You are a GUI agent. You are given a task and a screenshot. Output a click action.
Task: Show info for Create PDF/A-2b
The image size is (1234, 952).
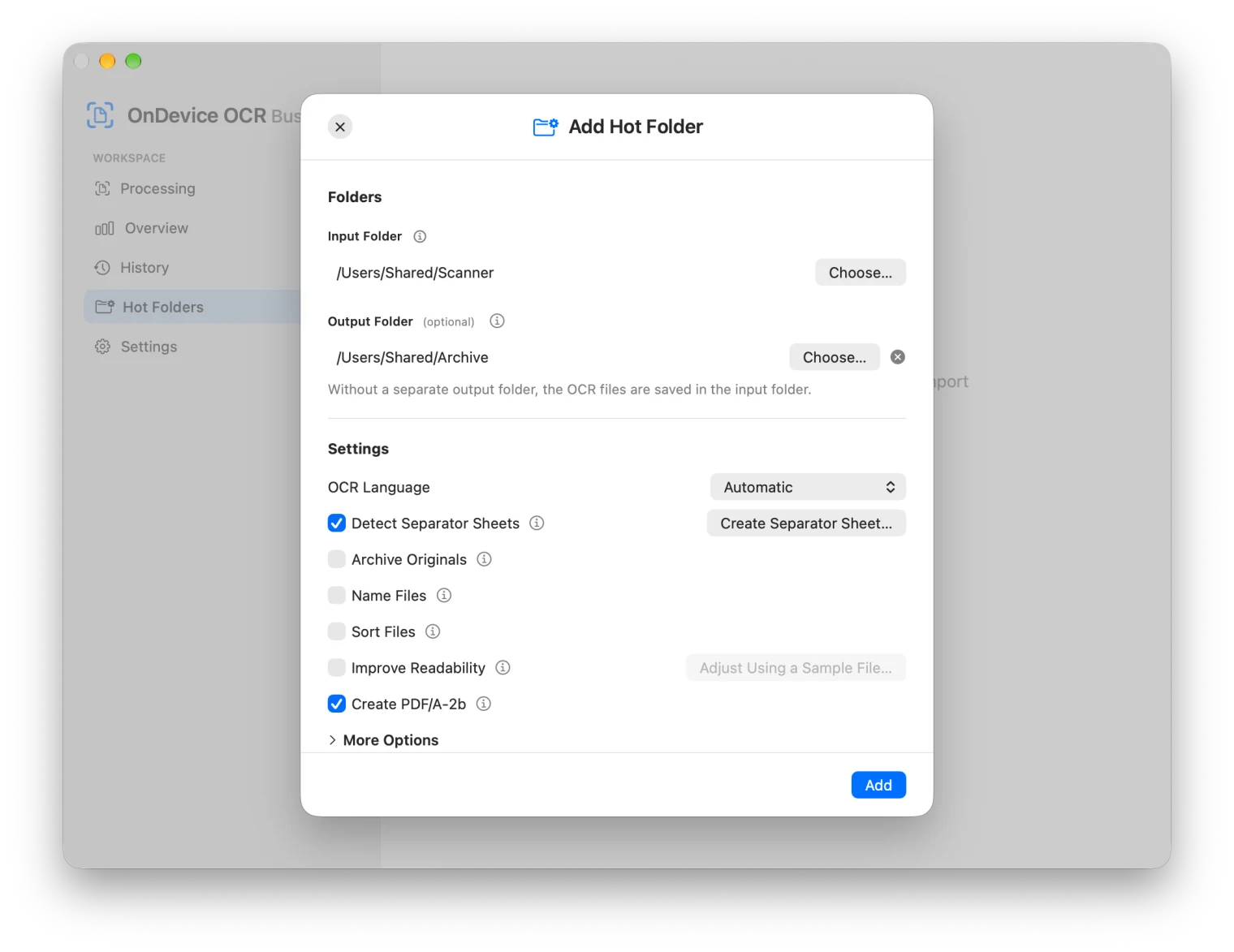coord(484,704)
